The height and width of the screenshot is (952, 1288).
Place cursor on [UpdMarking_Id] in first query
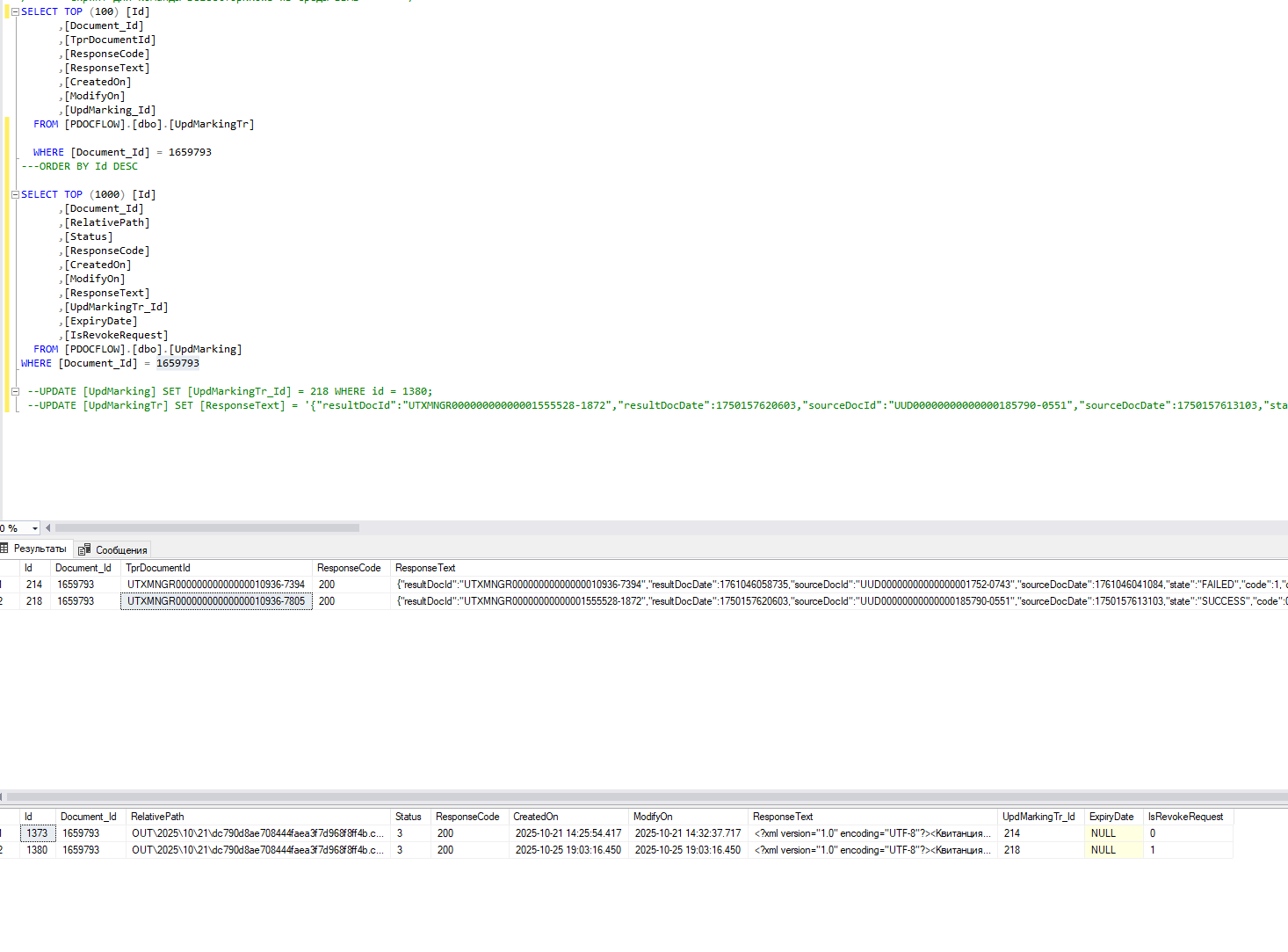[110, 110]
